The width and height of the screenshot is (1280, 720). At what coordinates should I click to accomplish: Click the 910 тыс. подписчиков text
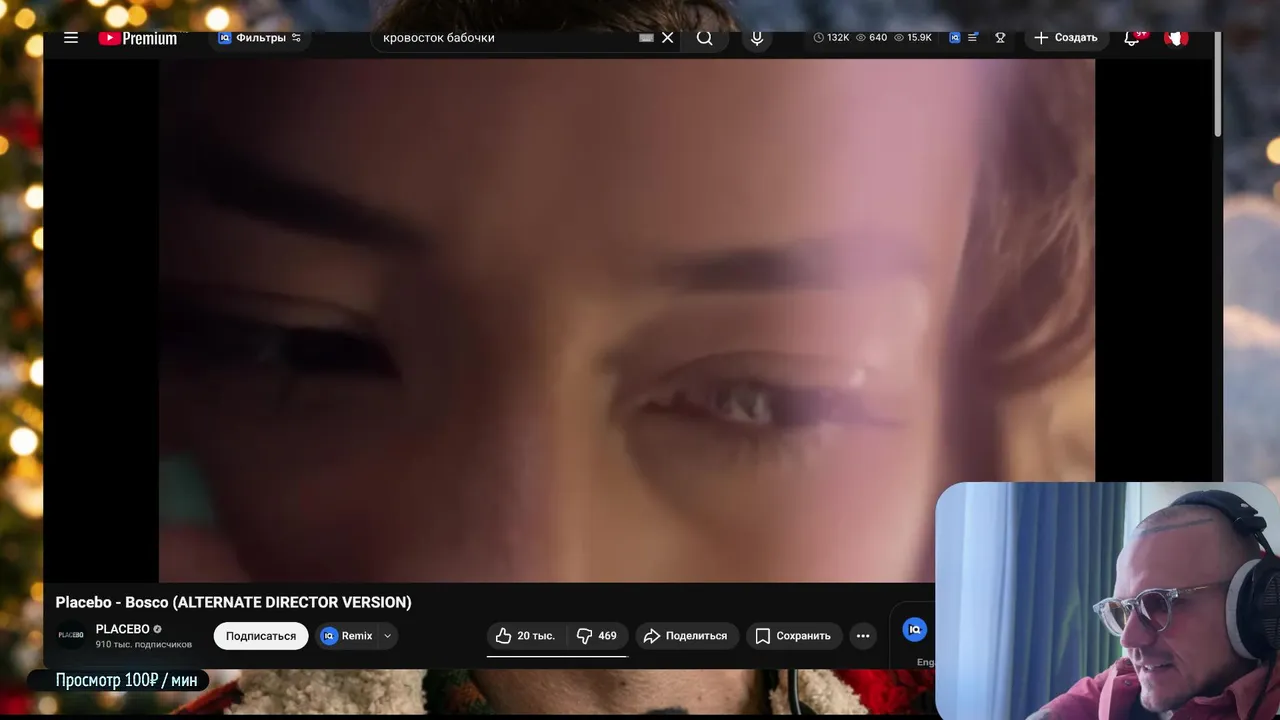143,645
